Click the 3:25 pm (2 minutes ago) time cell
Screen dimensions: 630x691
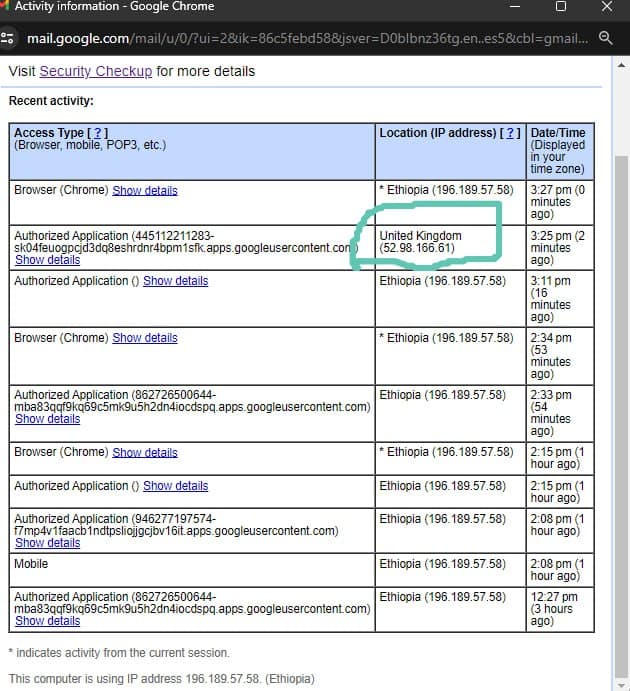coord(560,248)
